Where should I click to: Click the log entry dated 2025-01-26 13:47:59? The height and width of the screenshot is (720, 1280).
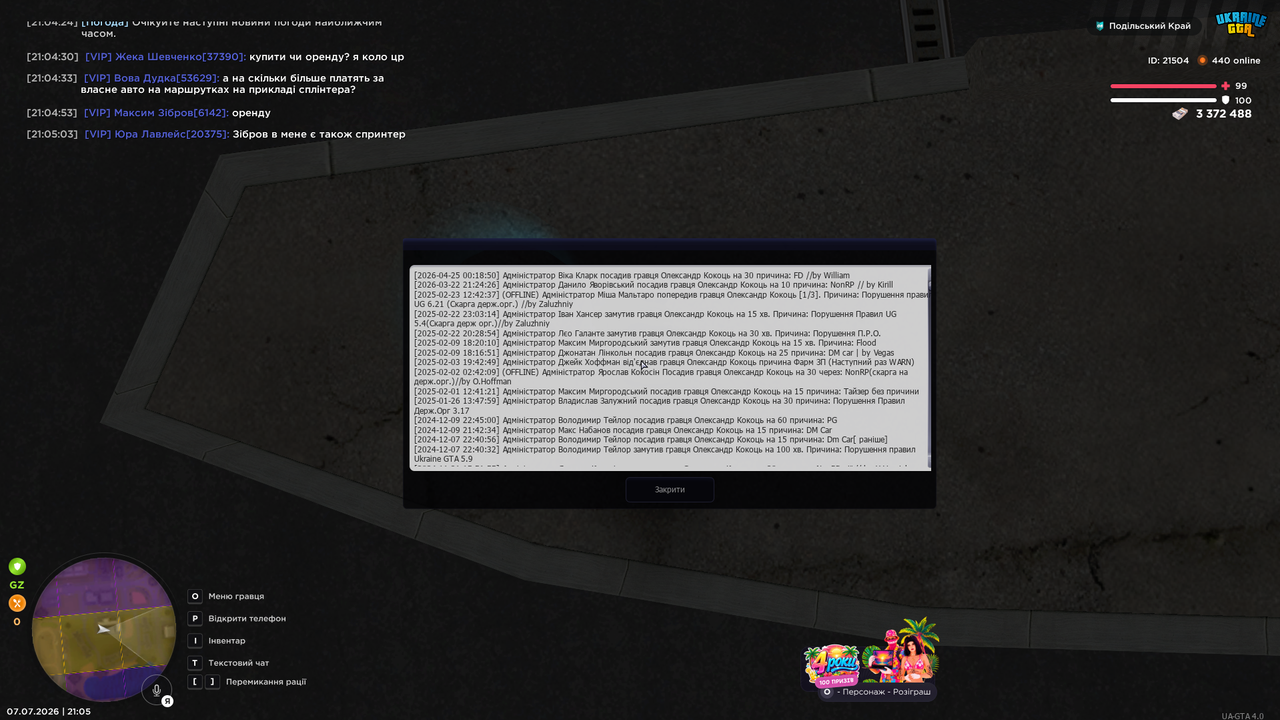[660, 406]
